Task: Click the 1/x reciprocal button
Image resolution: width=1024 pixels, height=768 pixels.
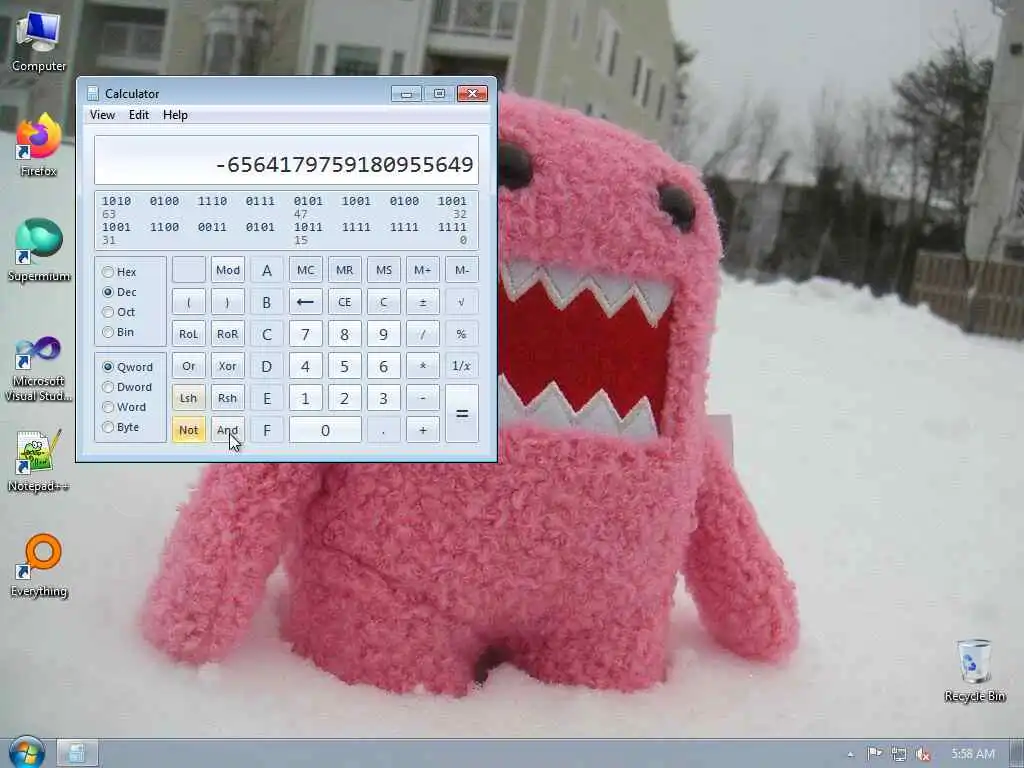Action: [x=461, y=366]
